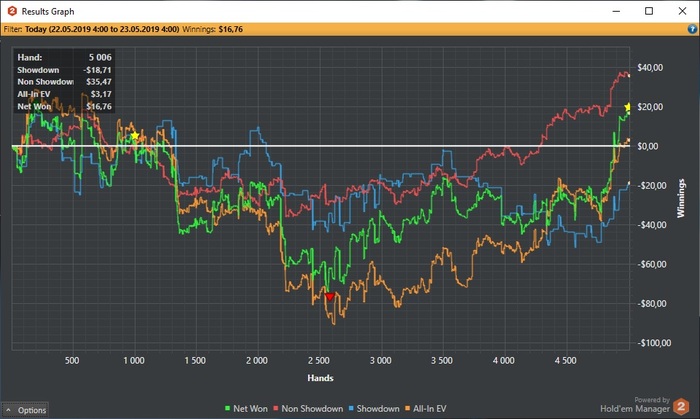The image size is (700, 419).
Task: Click the All-In EV value '$3,17'
Action: tap(101, 94)
